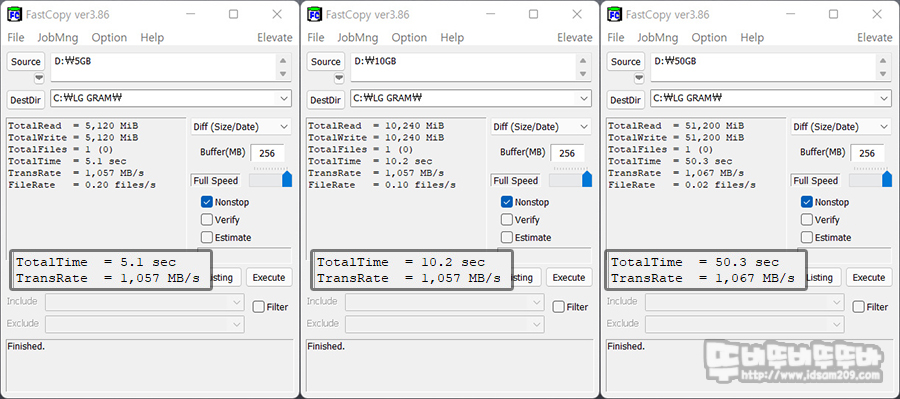This screenshot has width=900, height=399.
Task: Click the 'TotalWrite = 10,240 MiB' line
Action: [376, 138]
